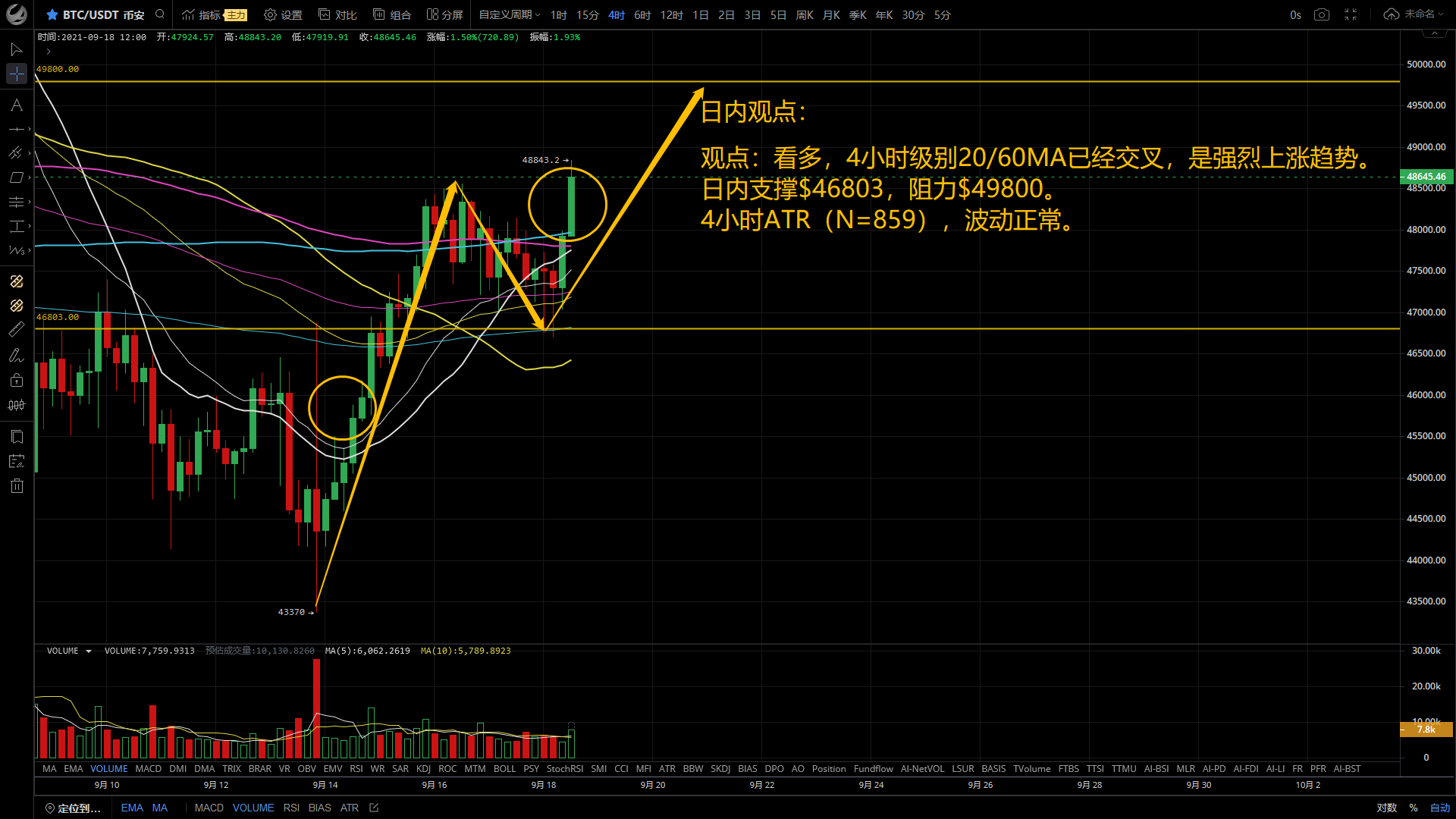Select the freehand pen drawing tool
Viewport: 1456px width, 819px height.
(17, 355)
